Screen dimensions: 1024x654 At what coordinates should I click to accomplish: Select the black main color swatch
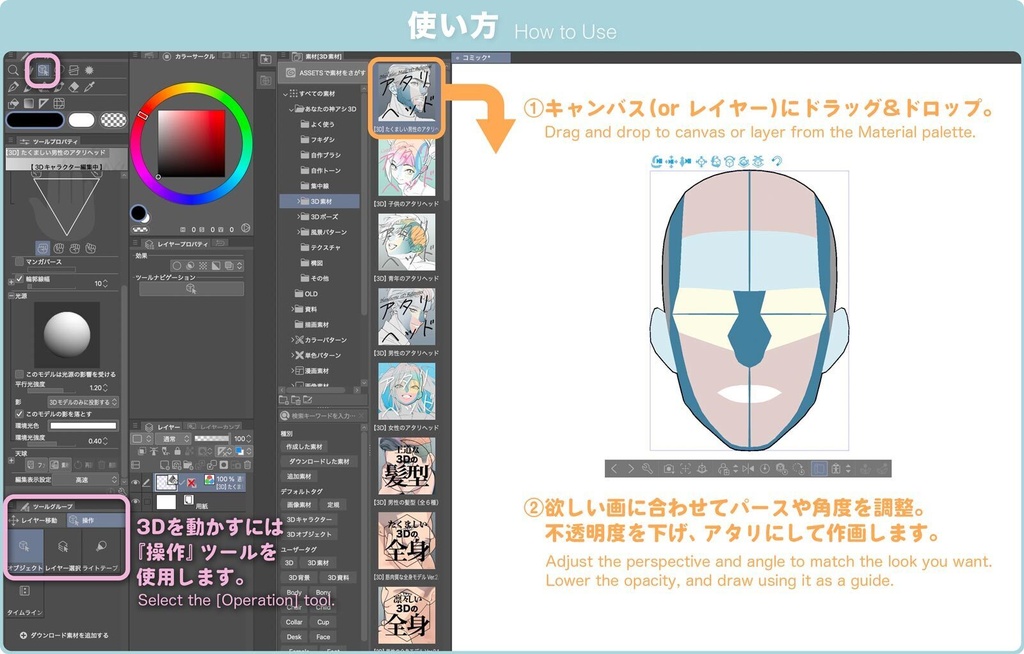pos(35,120)
